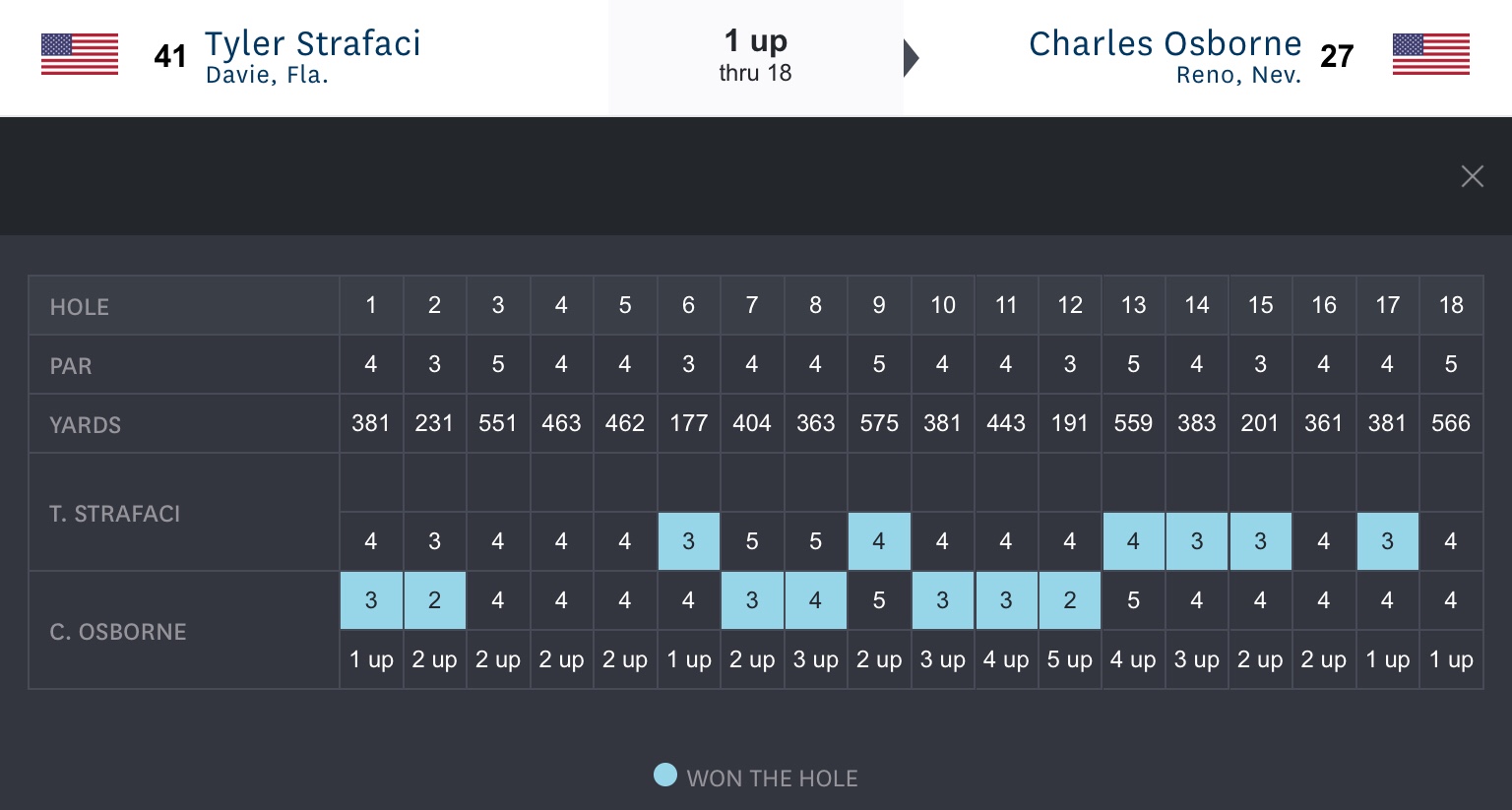Click the C. OSBORNE row label

point(118,632)
